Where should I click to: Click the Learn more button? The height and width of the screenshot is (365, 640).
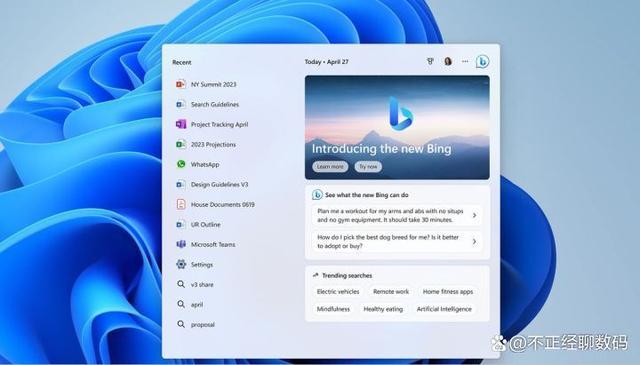pos(330,167)
